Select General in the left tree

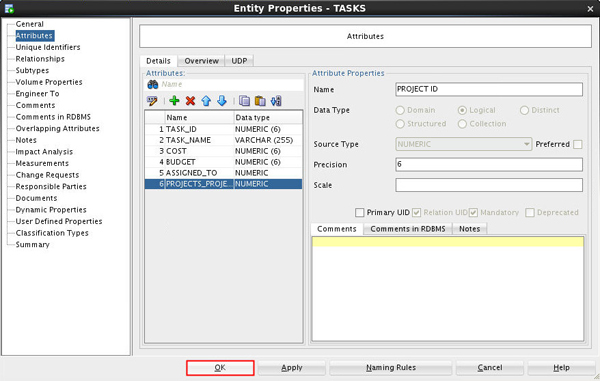point(29,24)
